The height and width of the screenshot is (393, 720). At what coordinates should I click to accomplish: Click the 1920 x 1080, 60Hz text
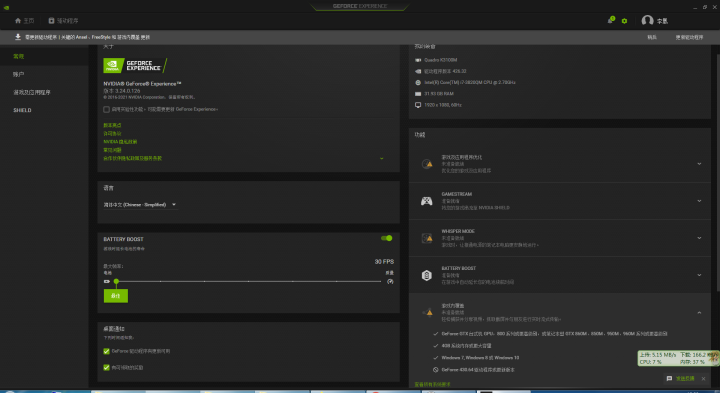click(x=443, y=105)
